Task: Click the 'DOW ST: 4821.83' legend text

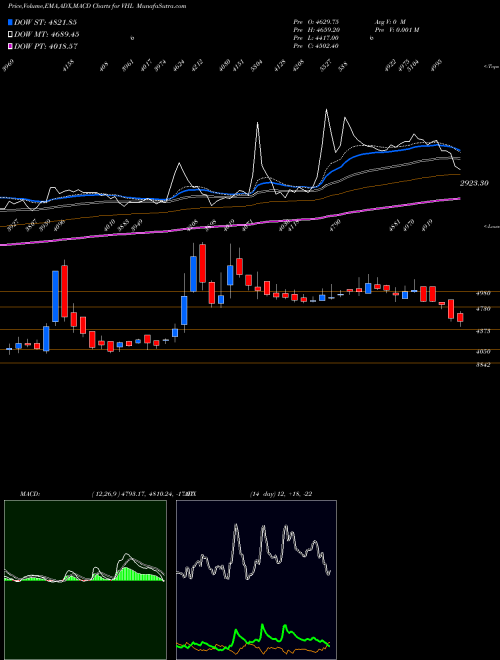Action: (45, 22)
